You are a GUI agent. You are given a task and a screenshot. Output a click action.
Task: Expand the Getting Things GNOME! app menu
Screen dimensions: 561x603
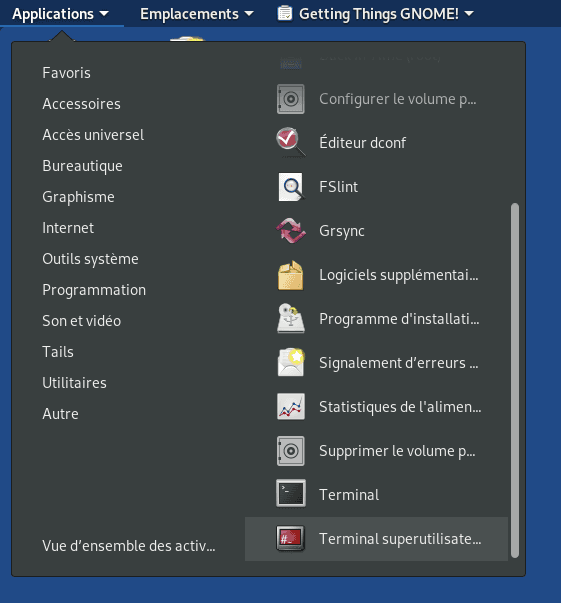[x=375, y=14]
